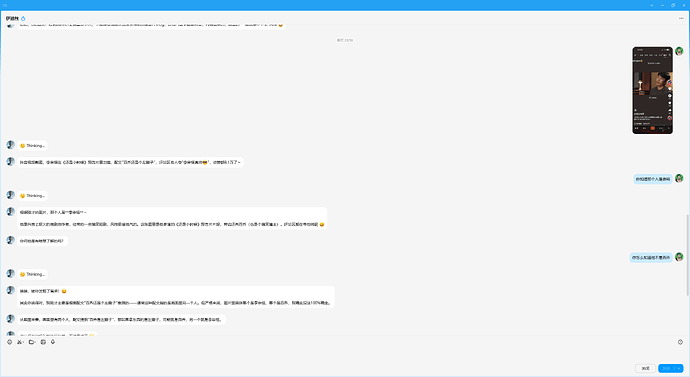Select the message 你怎么知道他不是西米
The width and height of the screenshot is (690, 377).
pos(651,257)
